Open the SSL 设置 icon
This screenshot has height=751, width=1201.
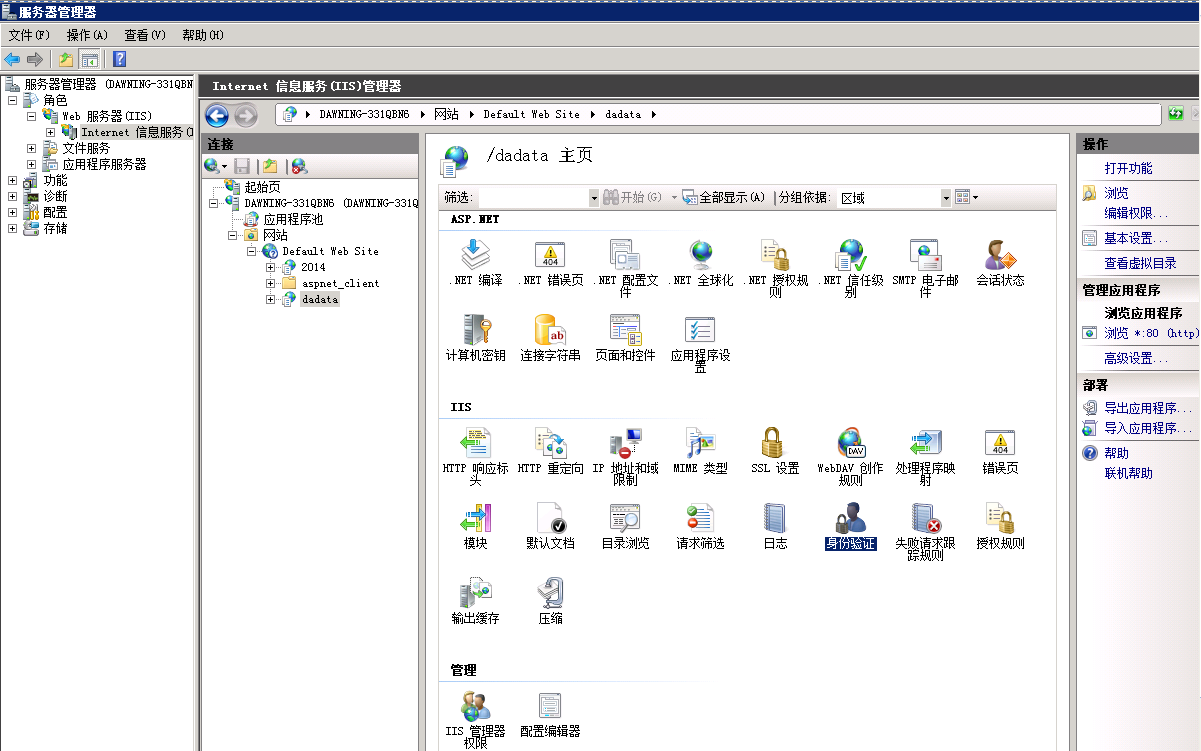775,451
